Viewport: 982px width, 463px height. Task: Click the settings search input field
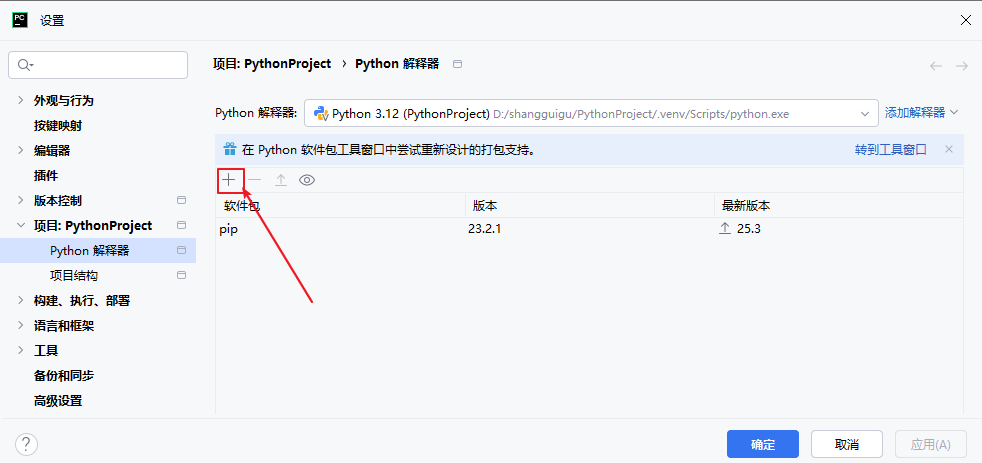click(98, 65)
